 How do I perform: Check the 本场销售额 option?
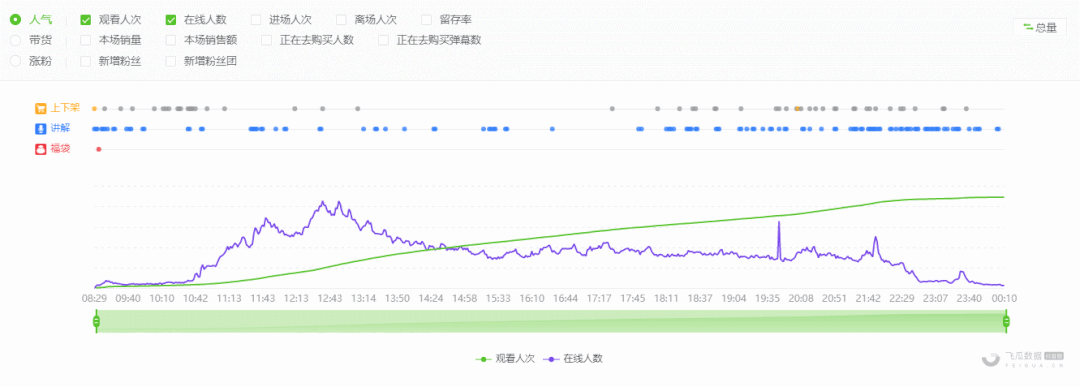point(171,40)
